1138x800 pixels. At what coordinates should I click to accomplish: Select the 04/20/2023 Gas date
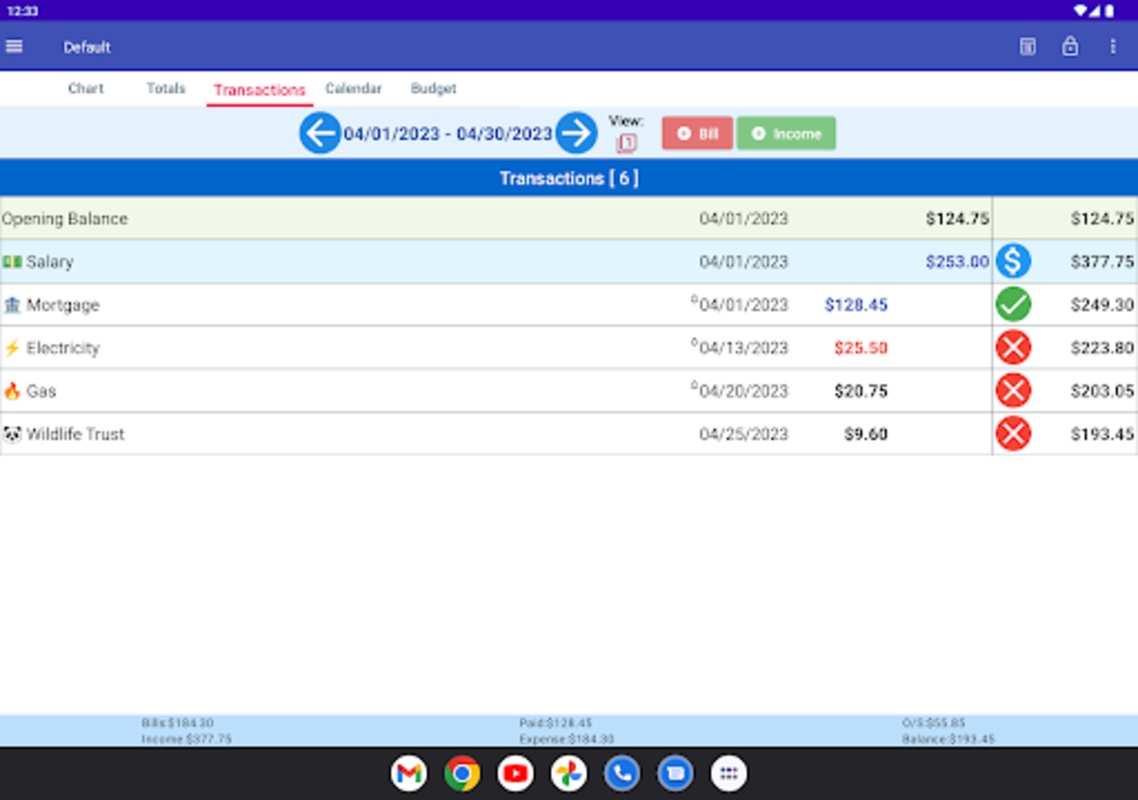point(743,391)
